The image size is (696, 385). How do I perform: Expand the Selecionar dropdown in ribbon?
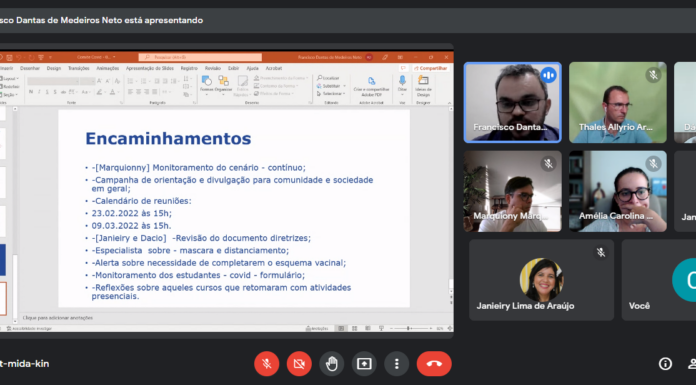tap(331, 94)
